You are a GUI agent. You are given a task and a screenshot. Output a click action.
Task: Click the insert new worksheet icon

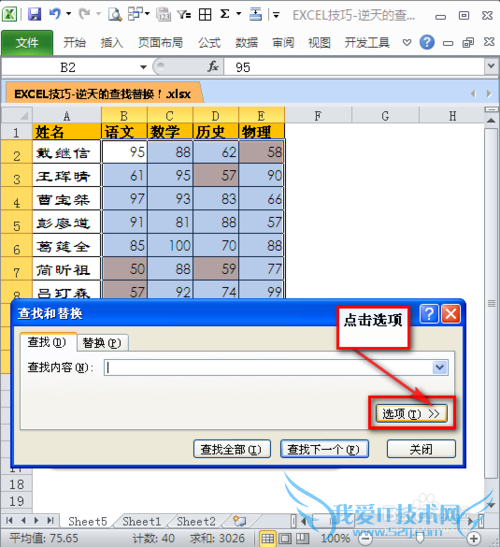pos(239,521)
